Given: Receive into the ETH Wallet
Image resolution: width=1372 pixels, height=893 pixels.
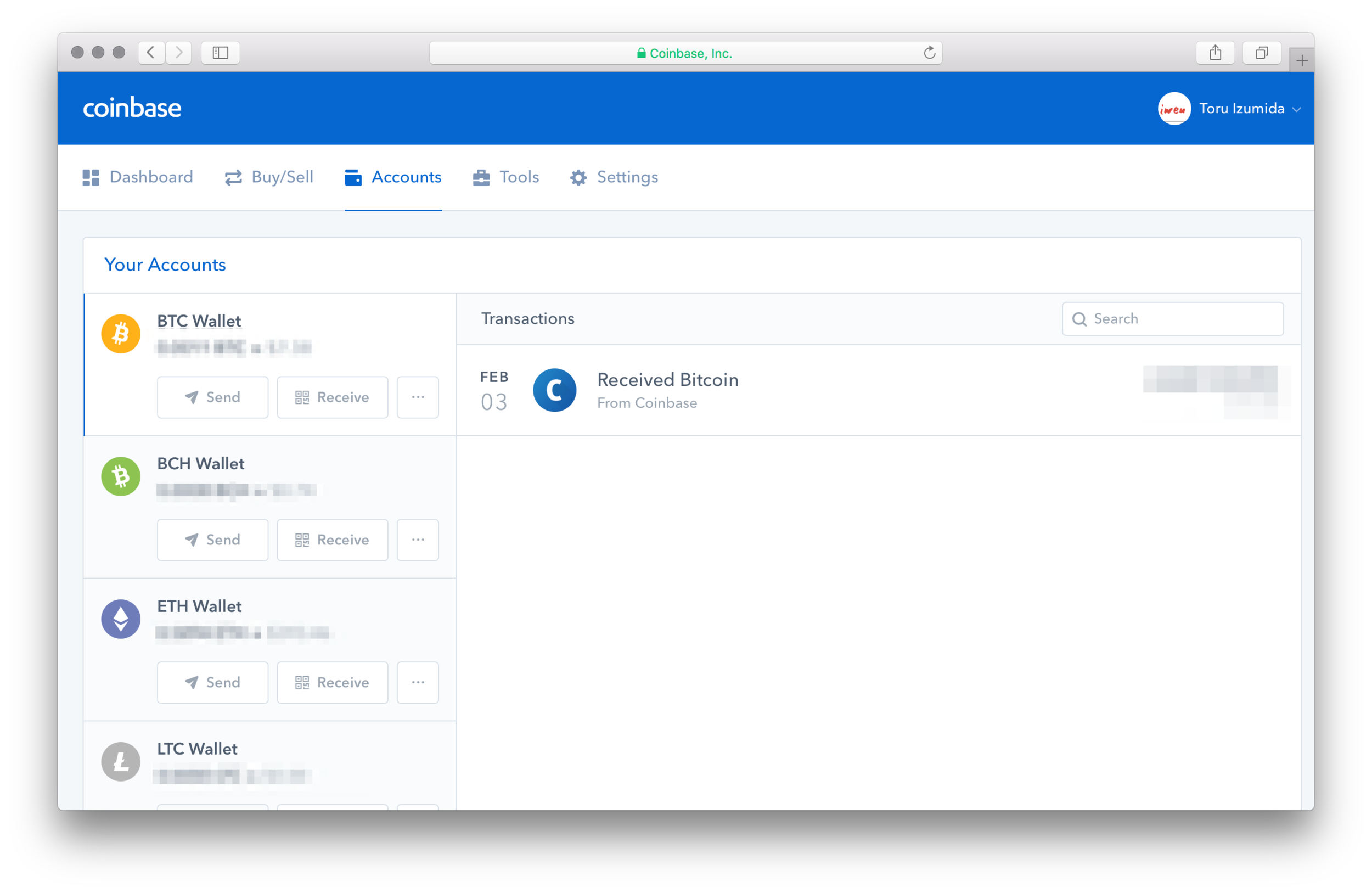Looking at the screenshot, I should 333,682.
